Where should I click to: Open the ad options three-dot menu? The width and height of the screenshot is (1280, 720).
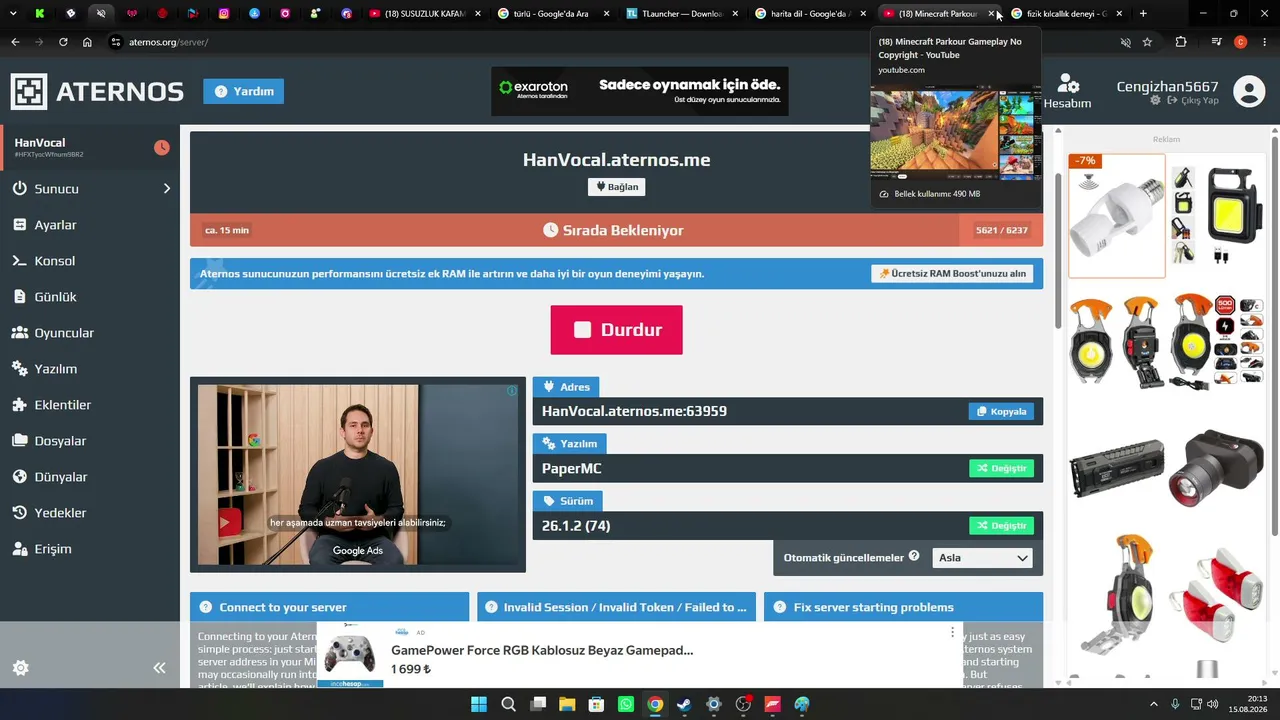952,632
